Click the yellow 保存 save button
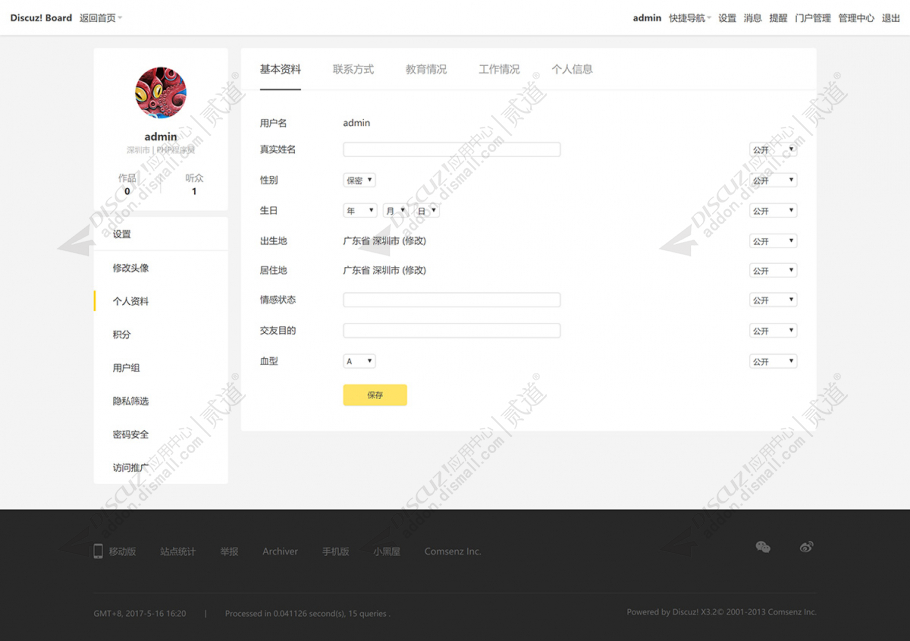The image size is (910, 641). click(375, 395)
